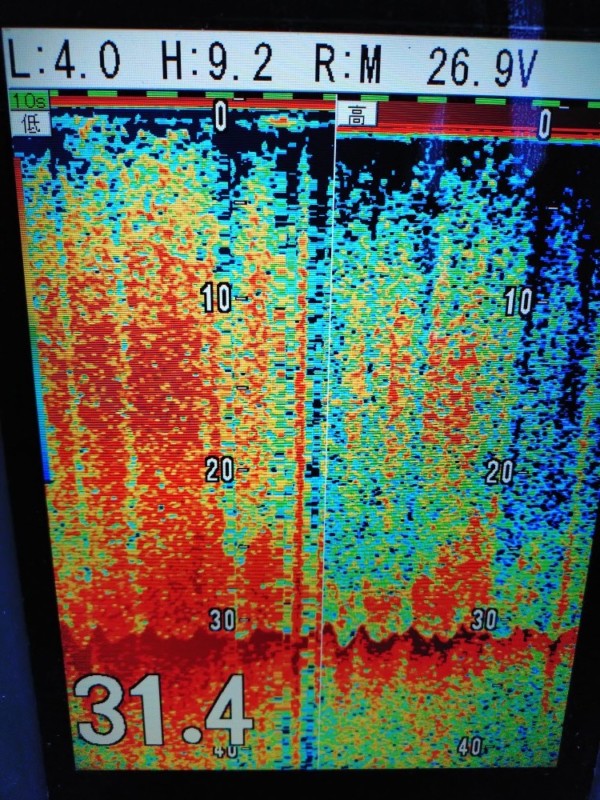The height and width of the screenshot is (800, 600).
Task: Click the large 31.4 depth reading
Action: tap(162, 709)
